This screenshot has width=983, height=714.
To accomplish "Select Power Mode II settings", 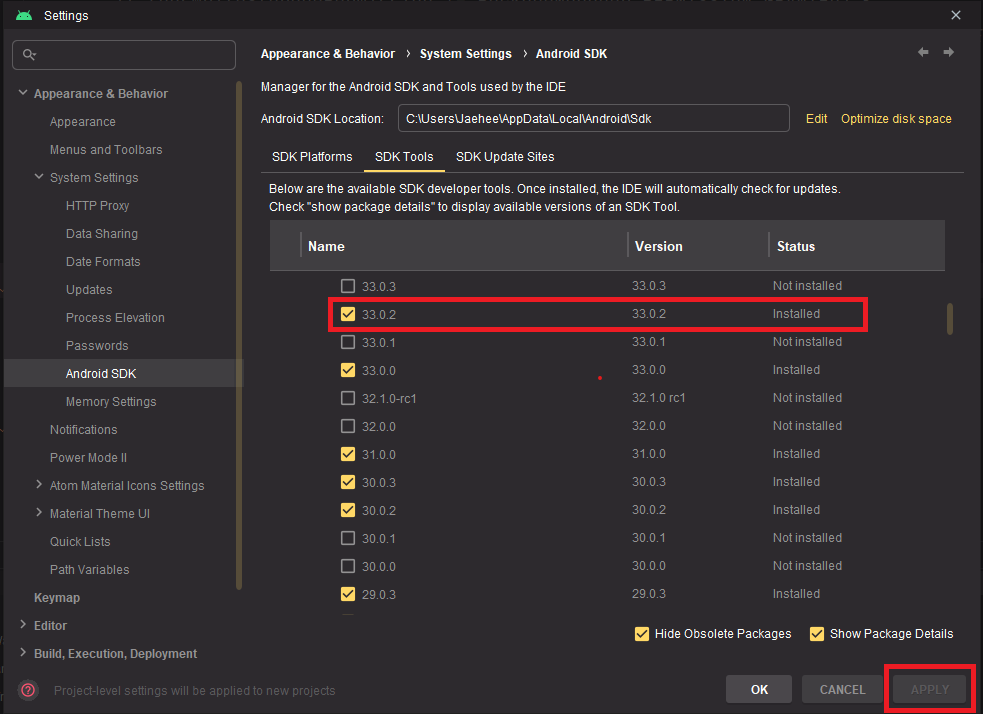I will (88, 458).
